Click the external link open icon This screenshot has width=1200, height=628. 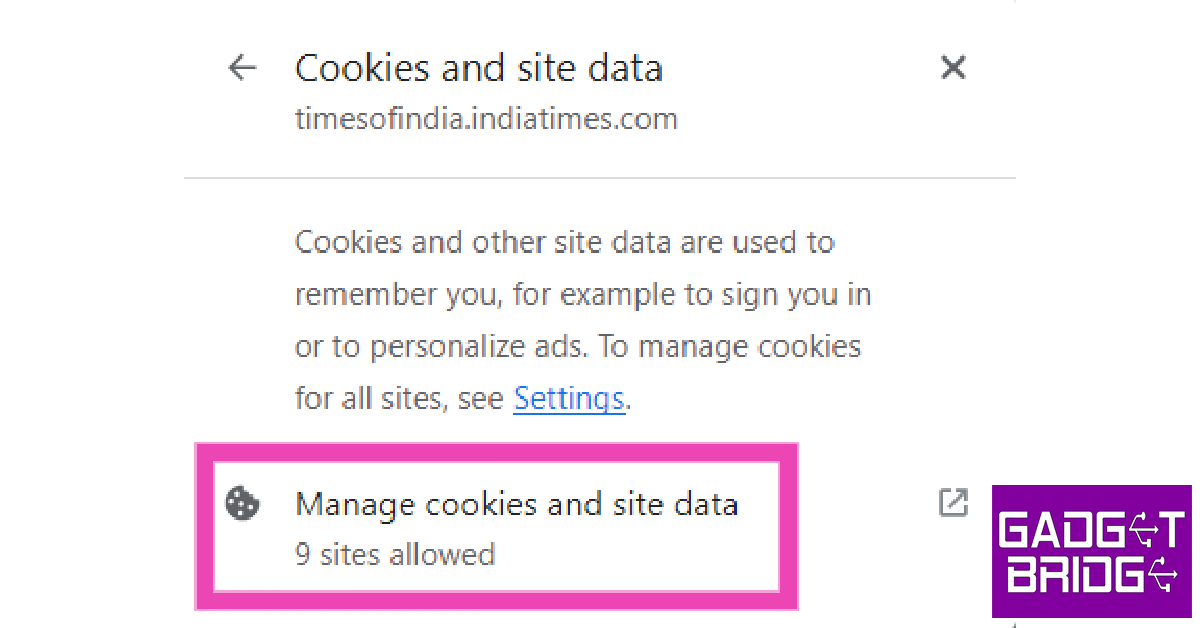pyautogui.click(x=953, y=503)
